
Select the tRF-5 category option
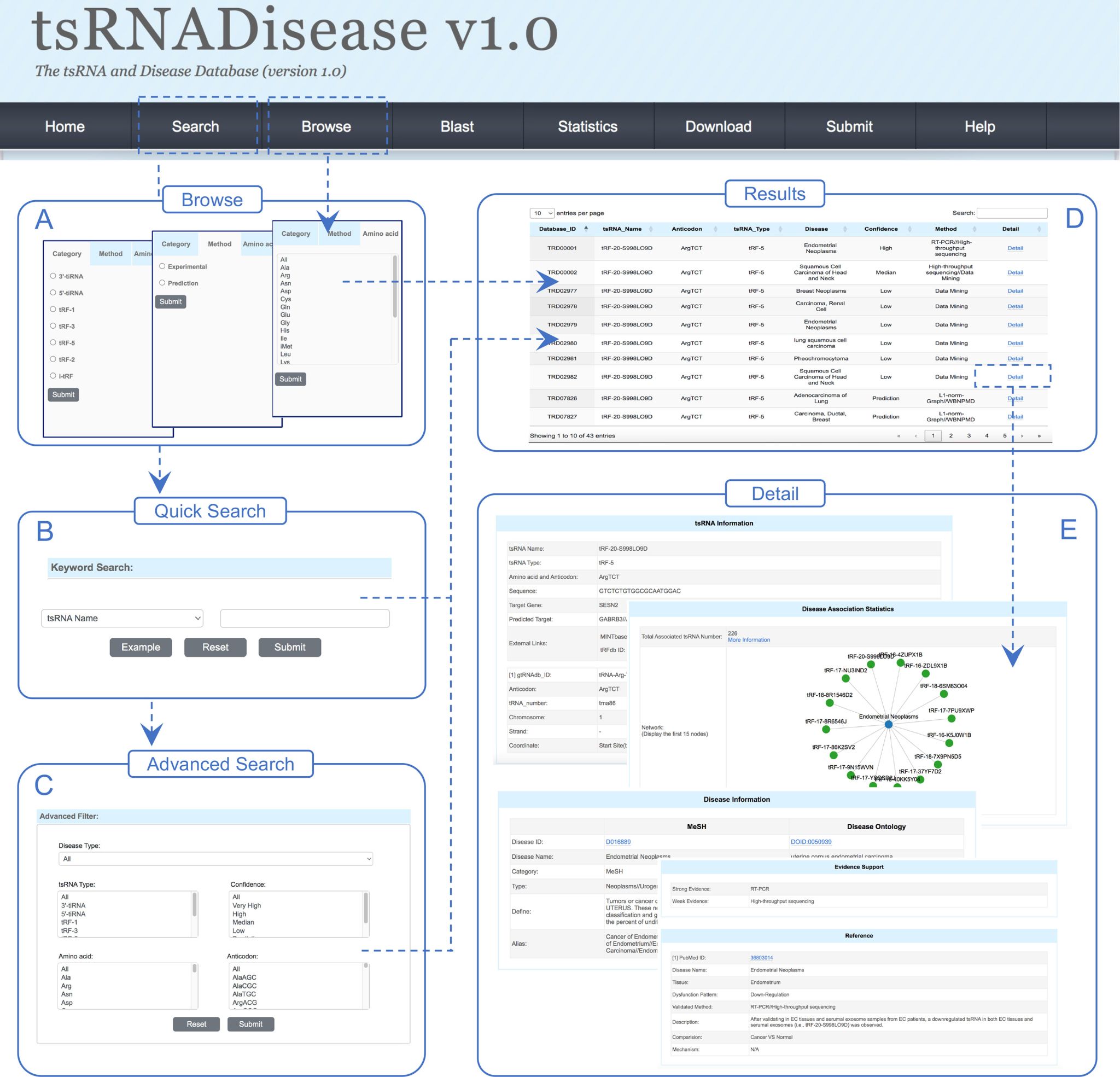[x=53, y=342]
